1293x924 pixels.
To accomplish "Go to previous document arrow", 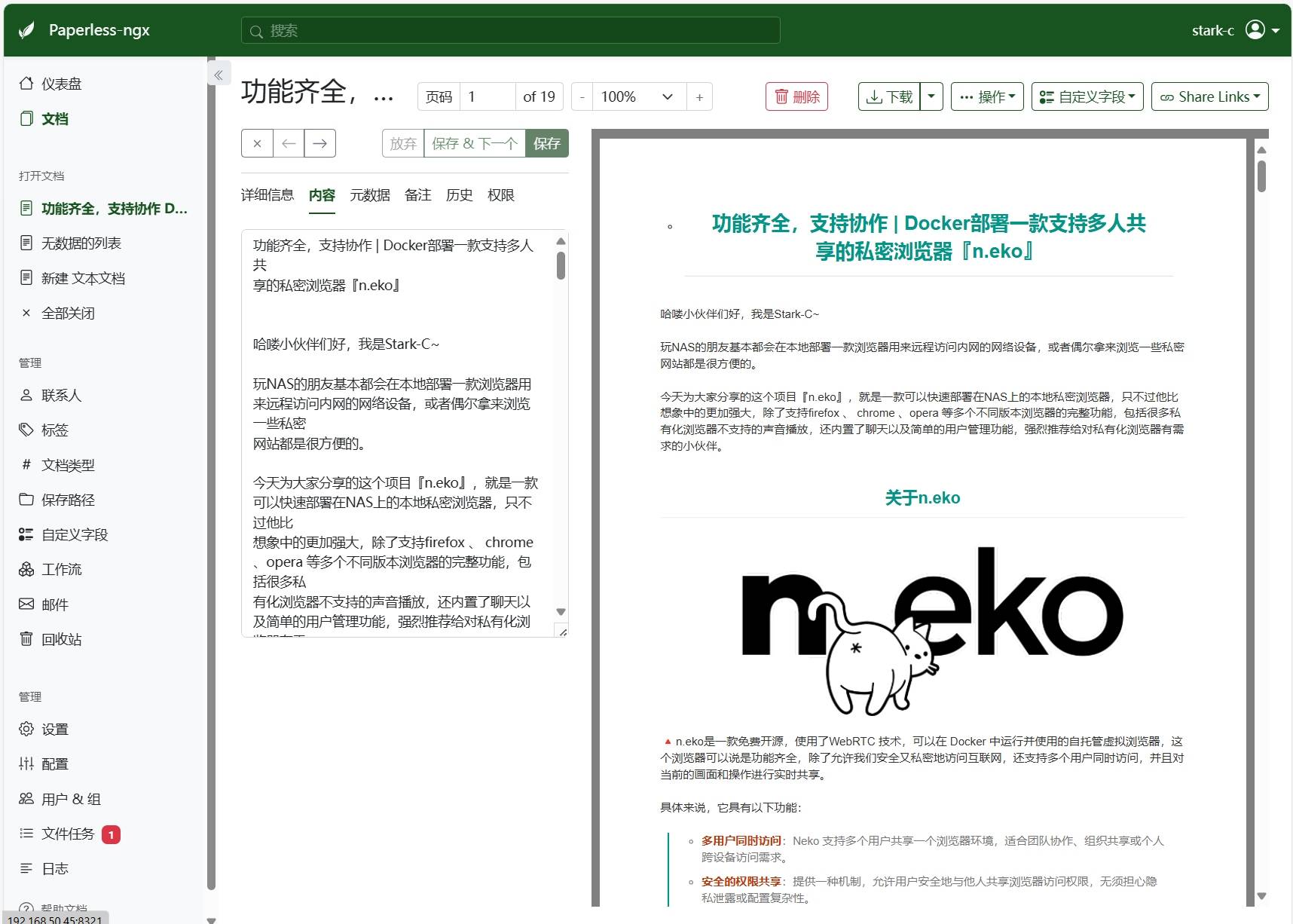I will pos(289,143).
